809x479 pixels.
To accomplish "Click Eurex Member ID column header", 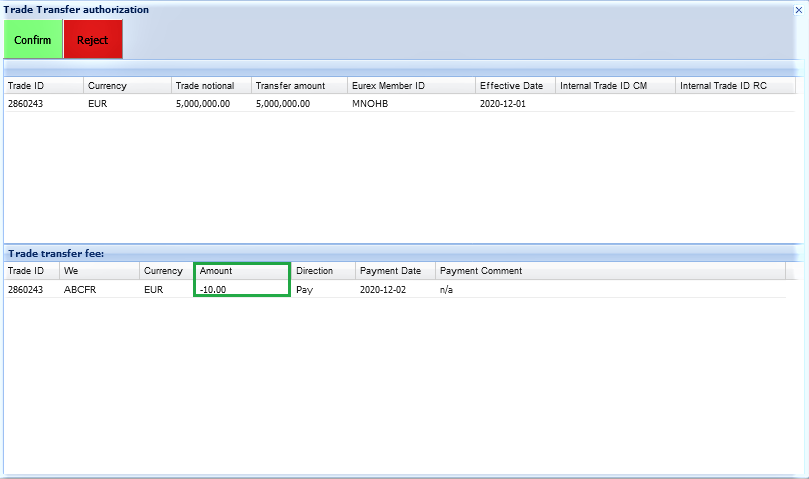I will (x=410, y=86).
